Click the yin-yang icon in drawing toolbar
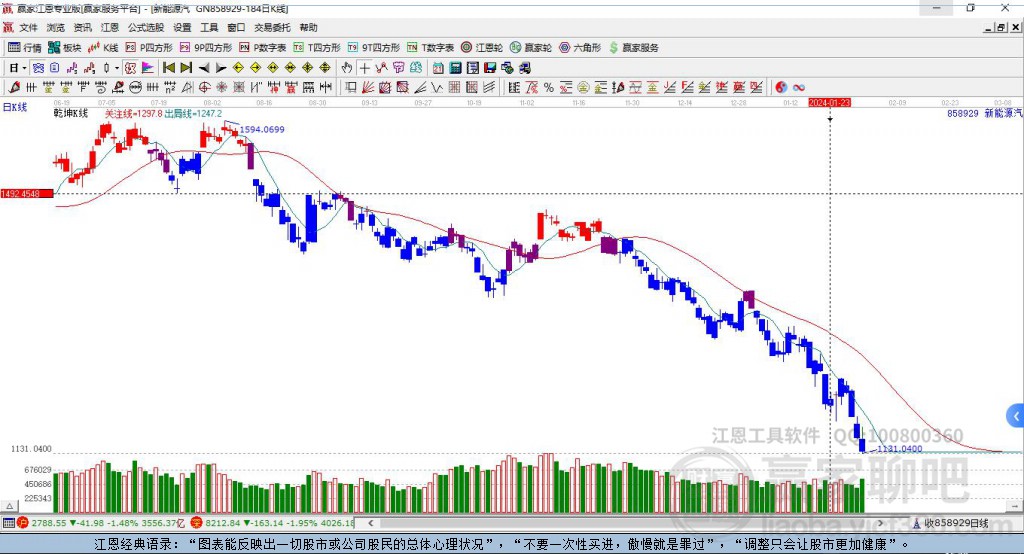 pos(781,87)
